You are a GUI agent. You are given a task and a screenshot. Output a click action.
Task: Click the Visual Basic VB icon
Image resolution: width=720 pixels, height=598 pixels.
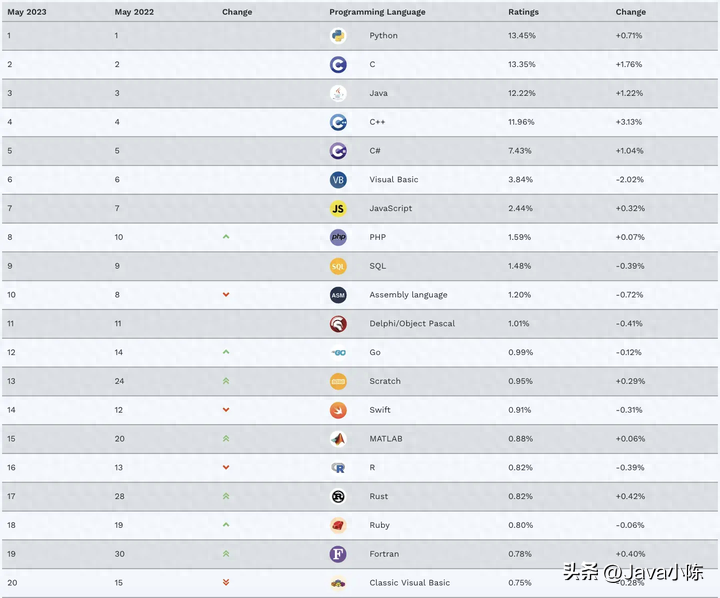[x=338, y=180]
